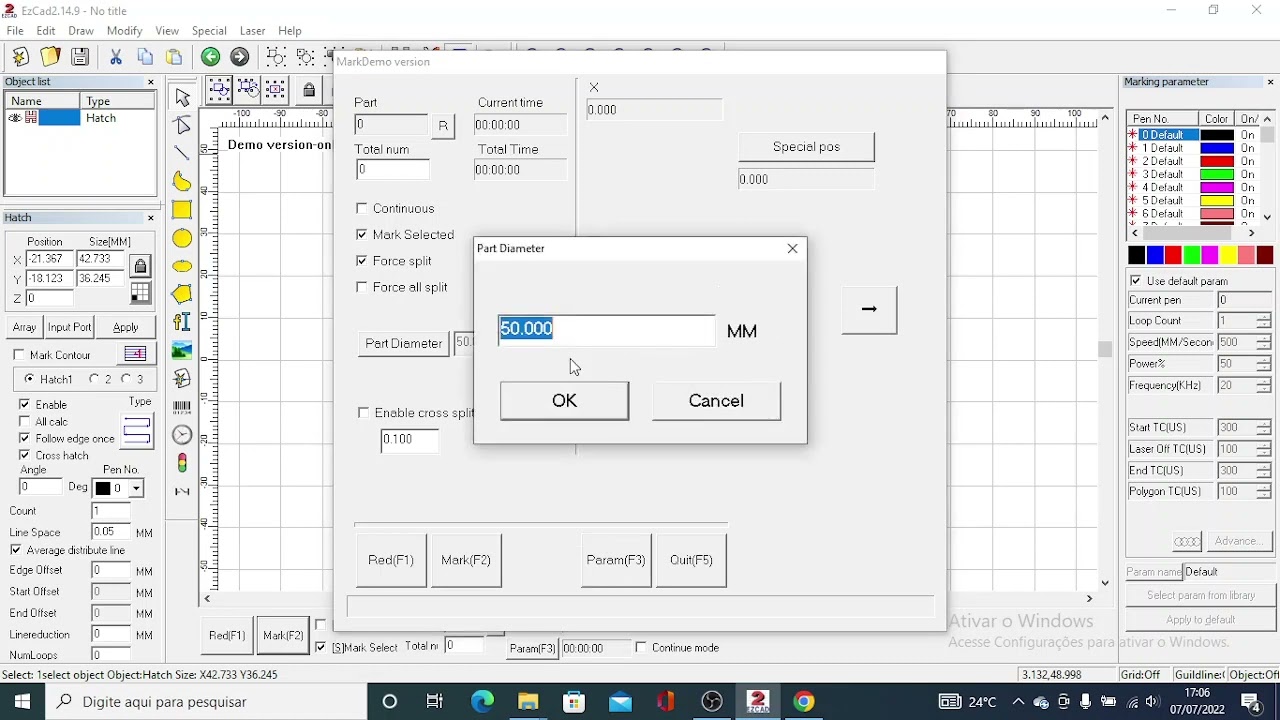Screen dimensions: 1280x720
Task: Insert a delay timer clock tool
Action: pos(182,435)
